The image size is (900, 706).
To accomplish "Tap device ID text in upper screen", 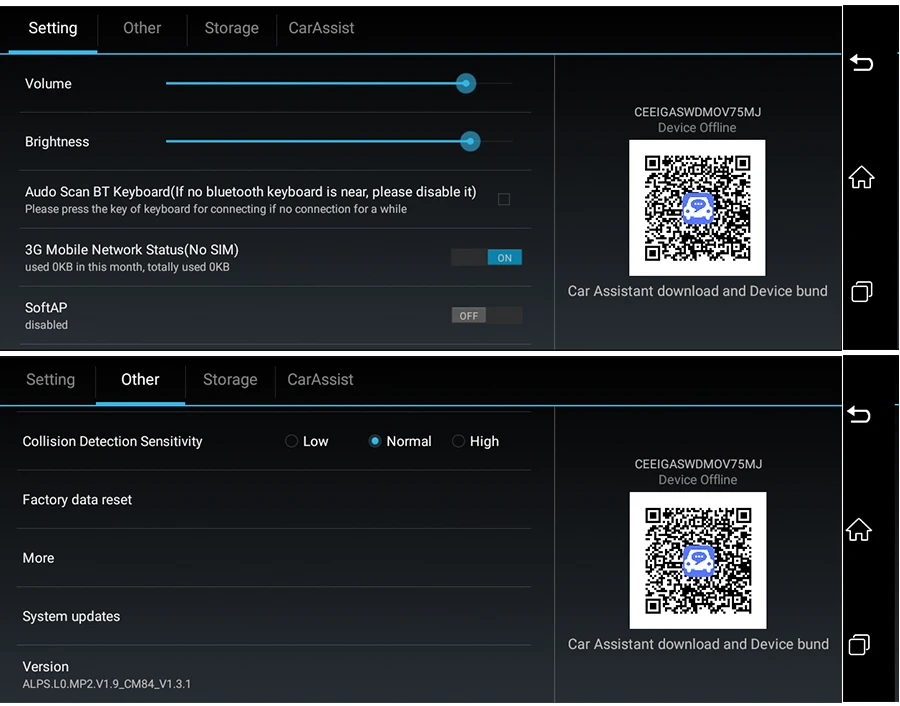I will coord(697,112).
